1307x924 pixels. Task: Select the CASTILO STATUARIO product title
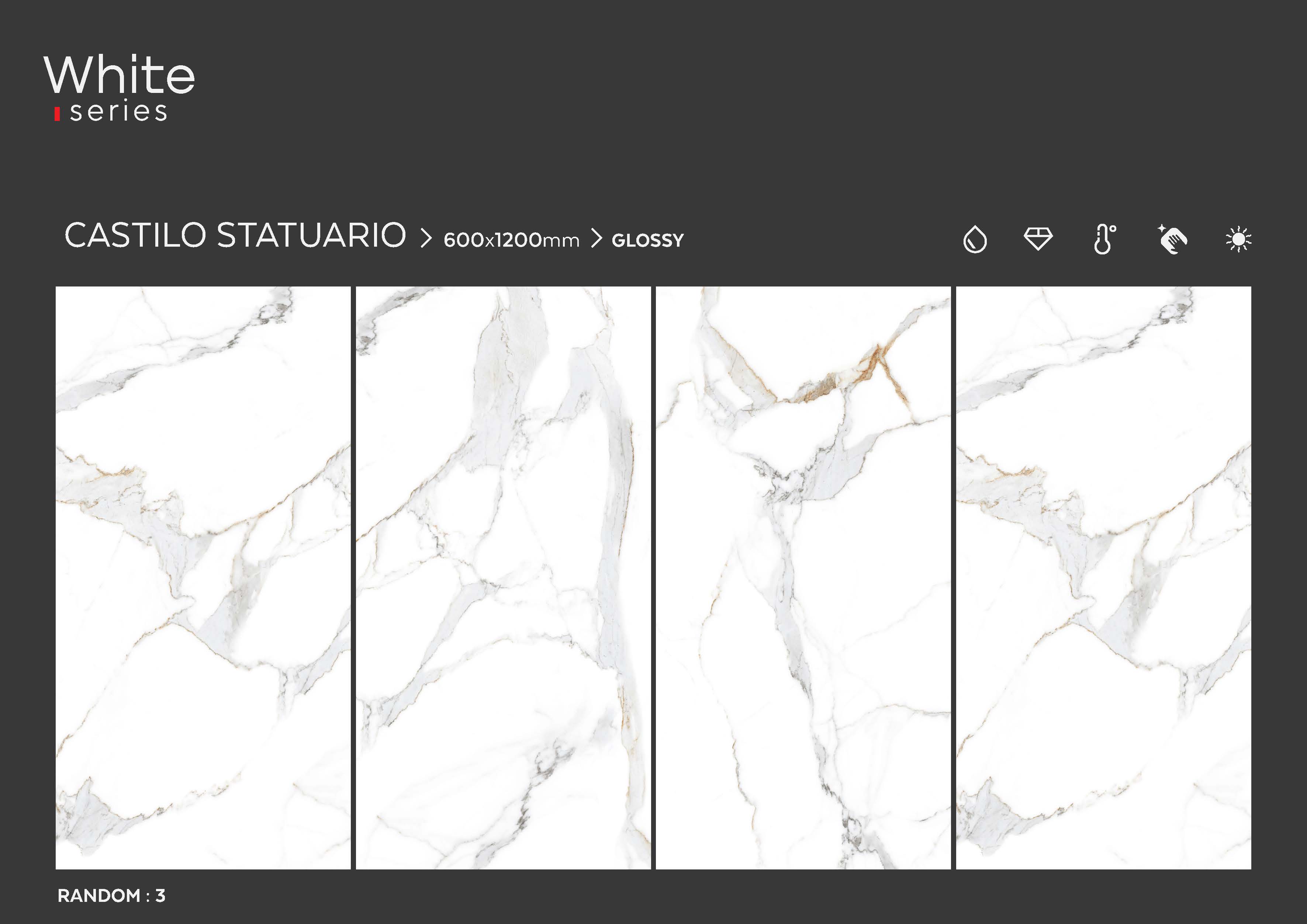(235, 236)
